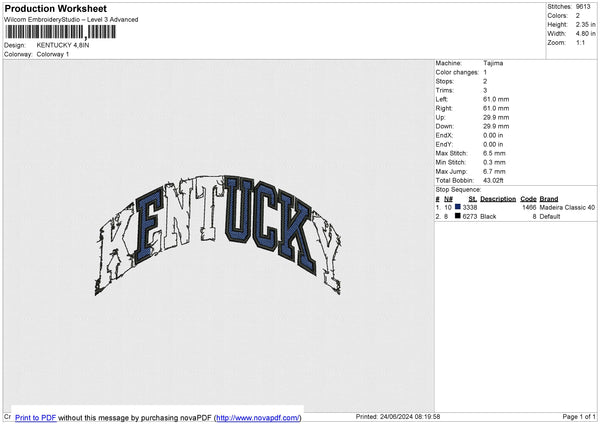The height and width of the screenshot is (424, 600).
Task: Click the 'Stops:' label
Action: [445, 82]
